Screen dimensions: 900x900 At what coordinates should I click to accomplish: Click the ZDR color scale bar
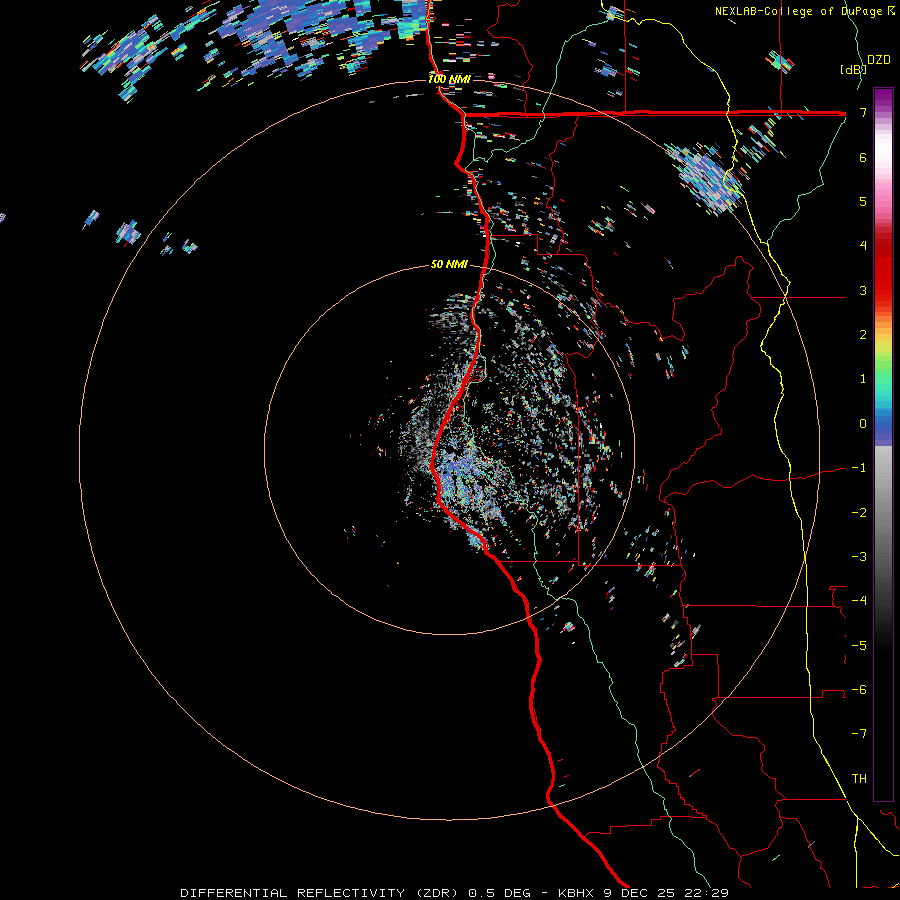click(883, 444)
